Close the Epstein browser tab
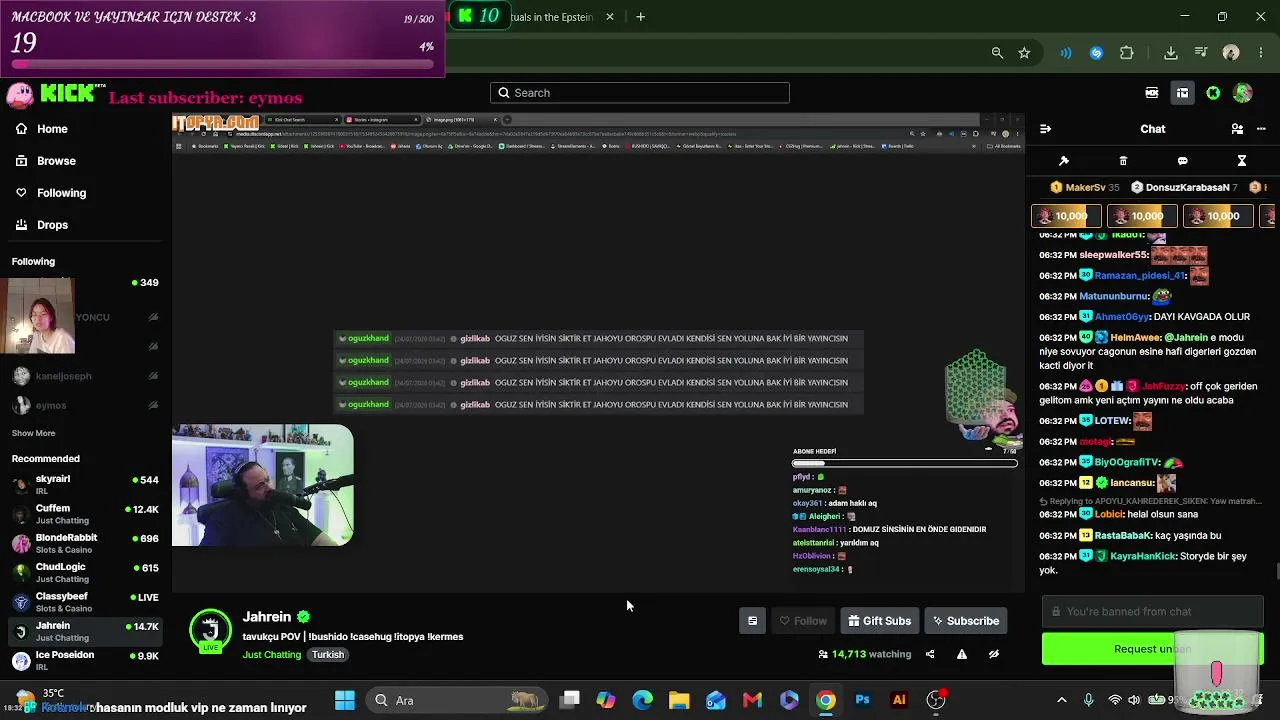Viewport: 1280px width, 720px height. [x=609, y=17]
